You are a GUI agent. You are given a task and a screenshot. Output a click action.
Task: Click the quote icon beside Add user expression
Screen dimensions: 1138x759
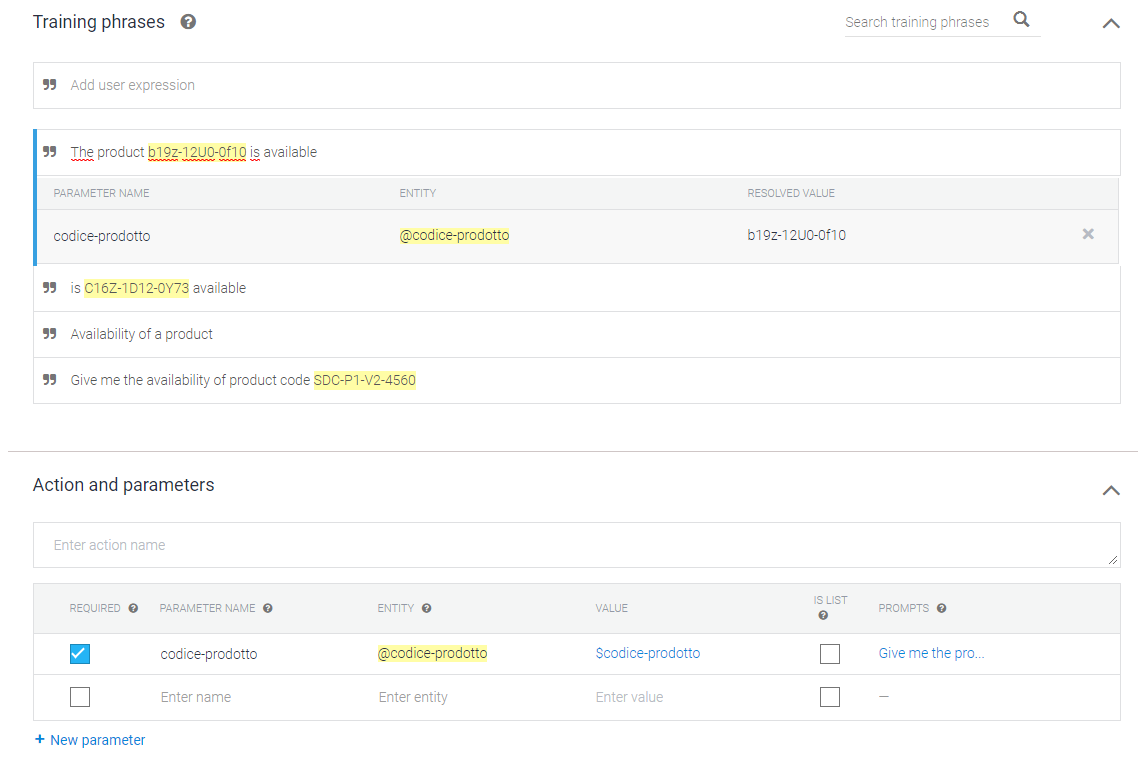[49, 85]
